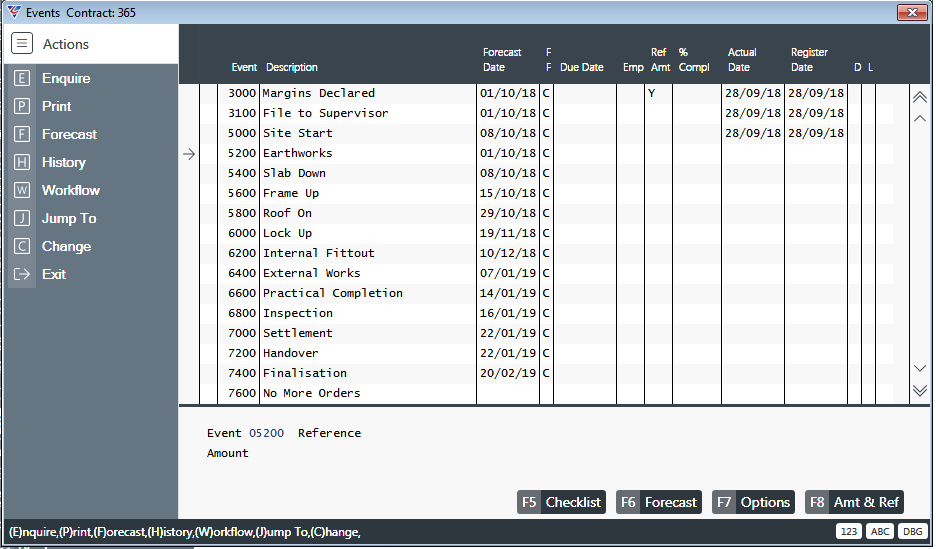Click the 123 status bar indicator

pyautogui.click(x=849, y=532)
